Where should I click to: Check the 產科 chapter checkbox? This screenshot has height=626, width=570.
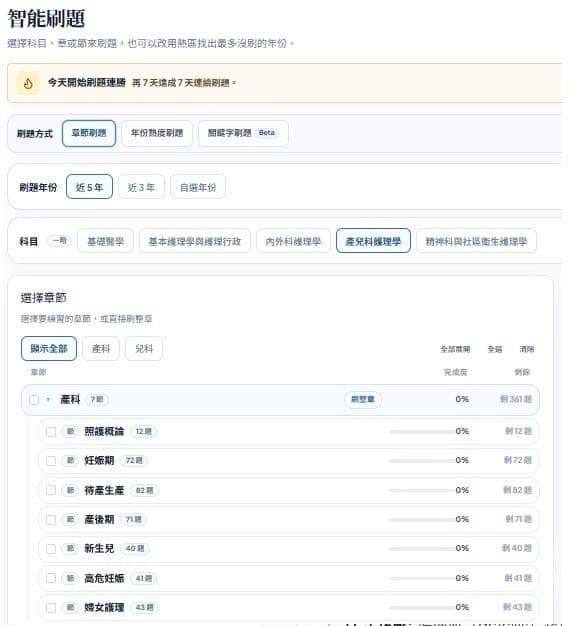coord(34,400)
